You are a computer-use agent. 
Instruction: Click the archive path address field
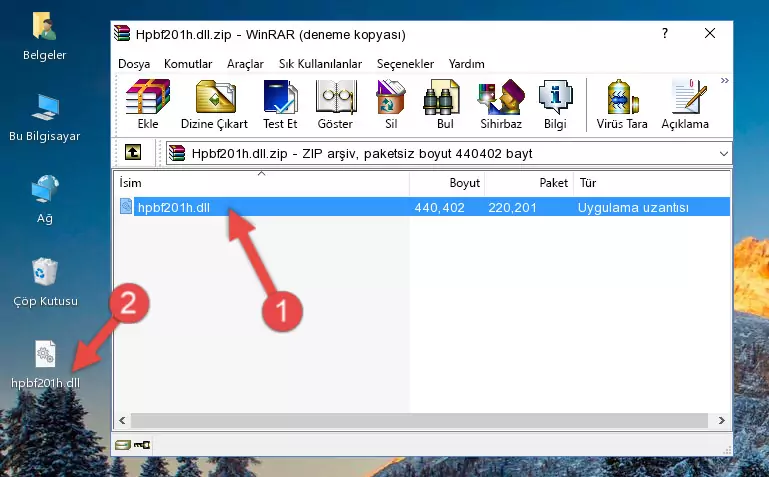[x=449, y=153]
